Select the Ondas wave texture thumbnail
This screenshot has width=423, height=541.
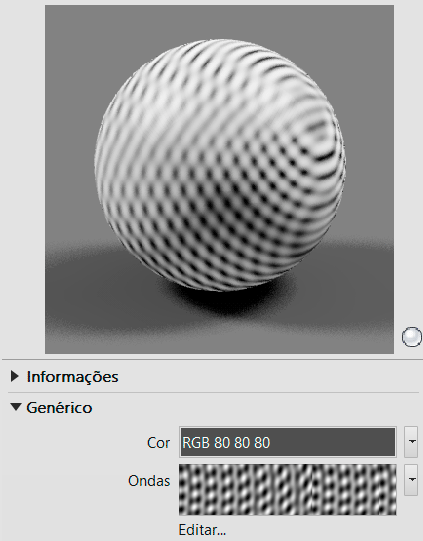click(x=288, y=490)
